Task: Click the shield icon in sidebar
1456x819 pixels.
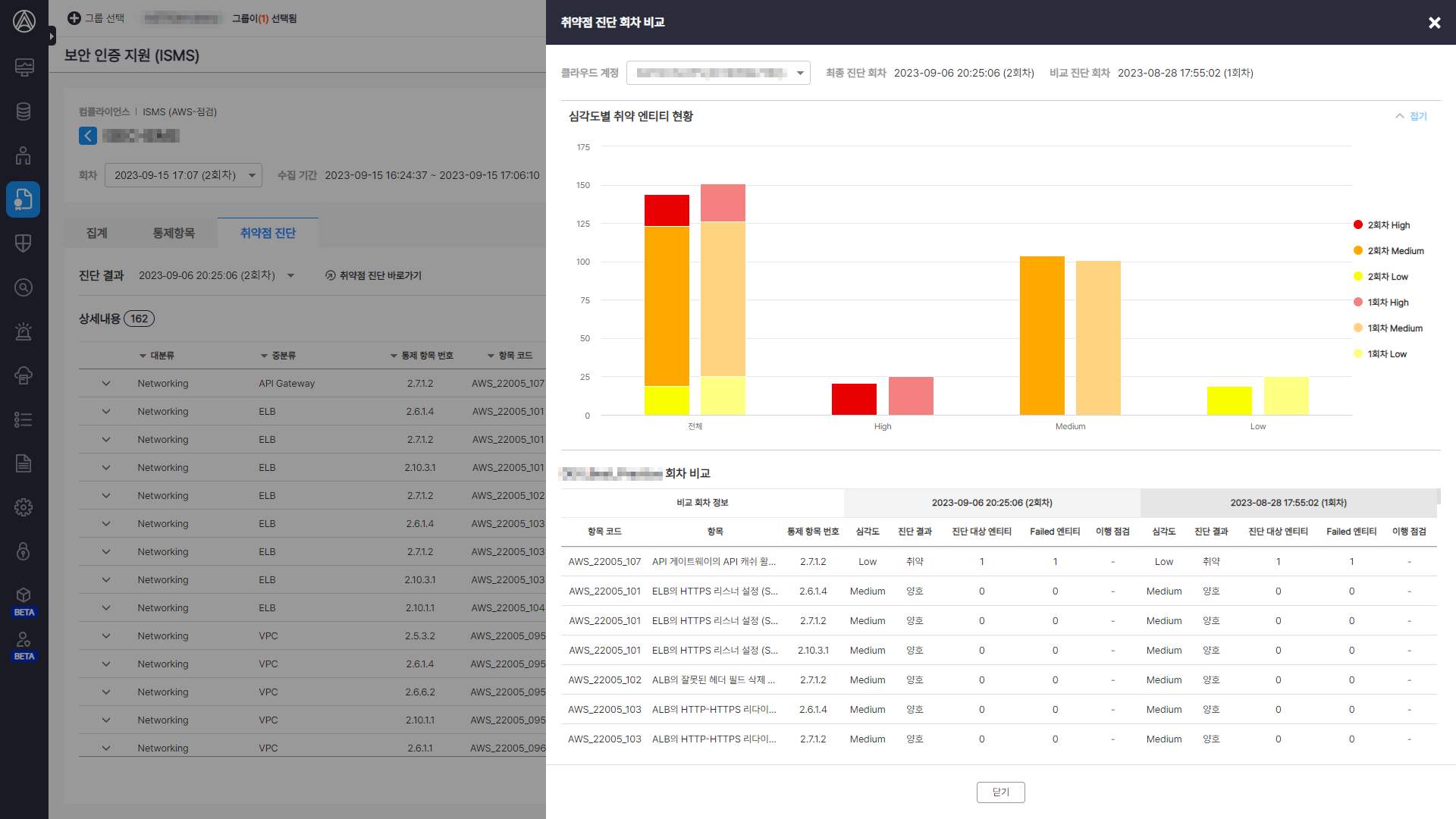Action: (x=24, y=243)
